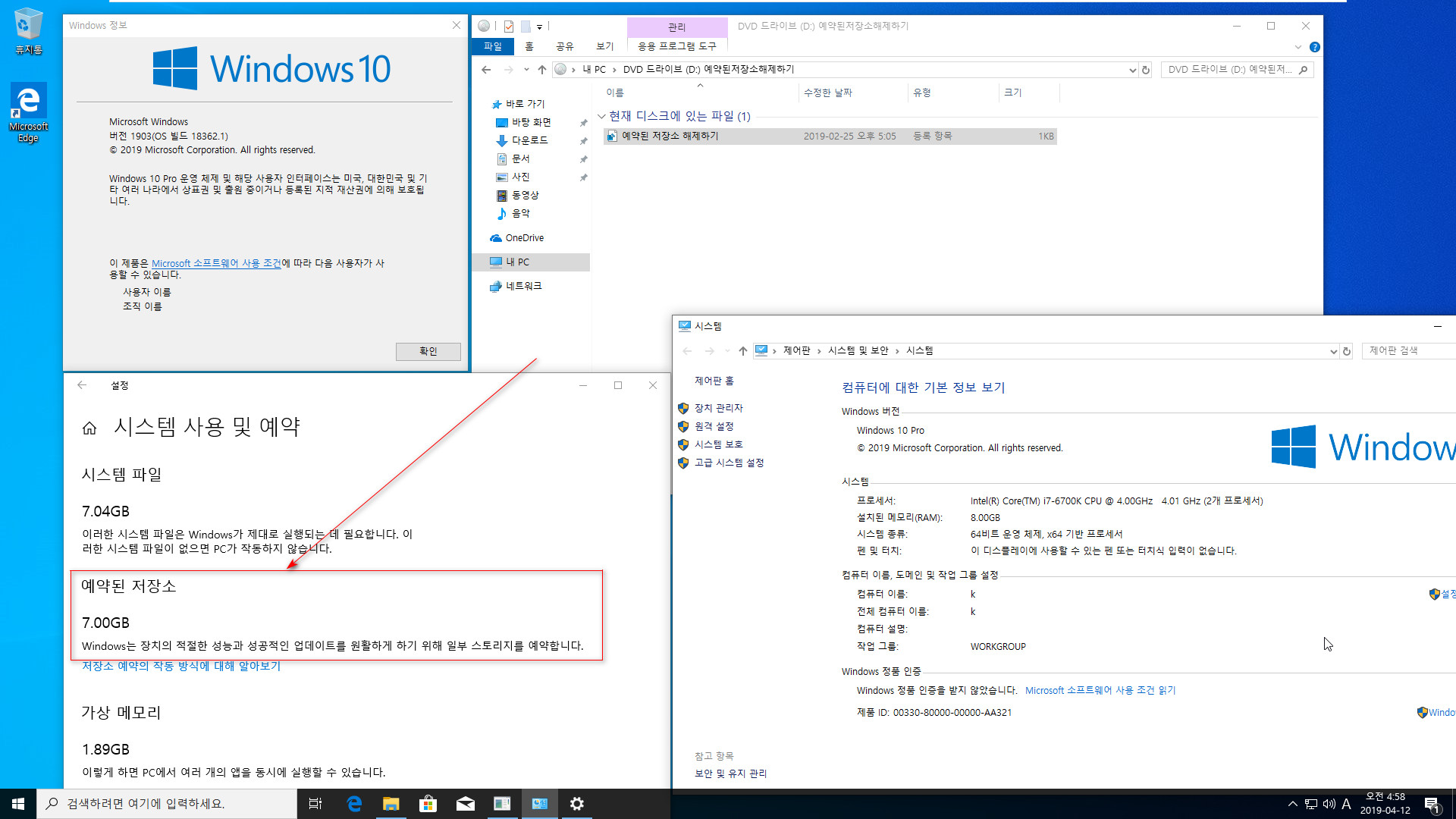Open System window address dropdown
The image size is (1456, 819).
(x=1333, y=351)
